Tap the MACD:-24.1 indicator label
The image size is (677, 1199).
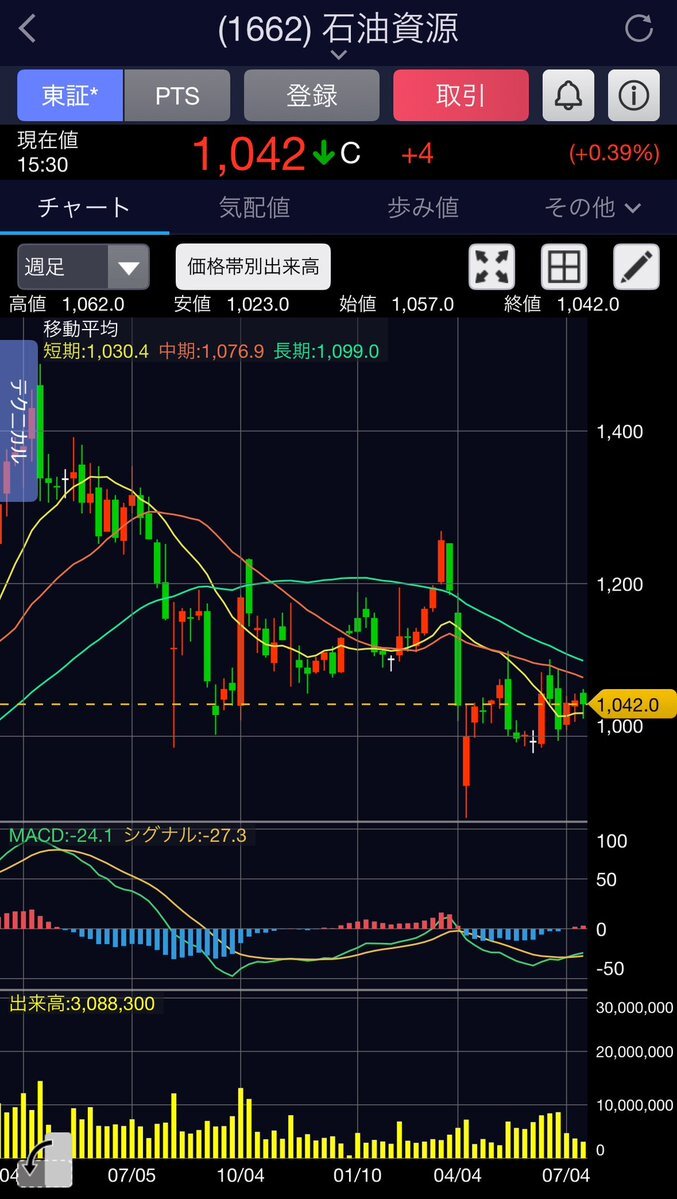click(60, 835)
